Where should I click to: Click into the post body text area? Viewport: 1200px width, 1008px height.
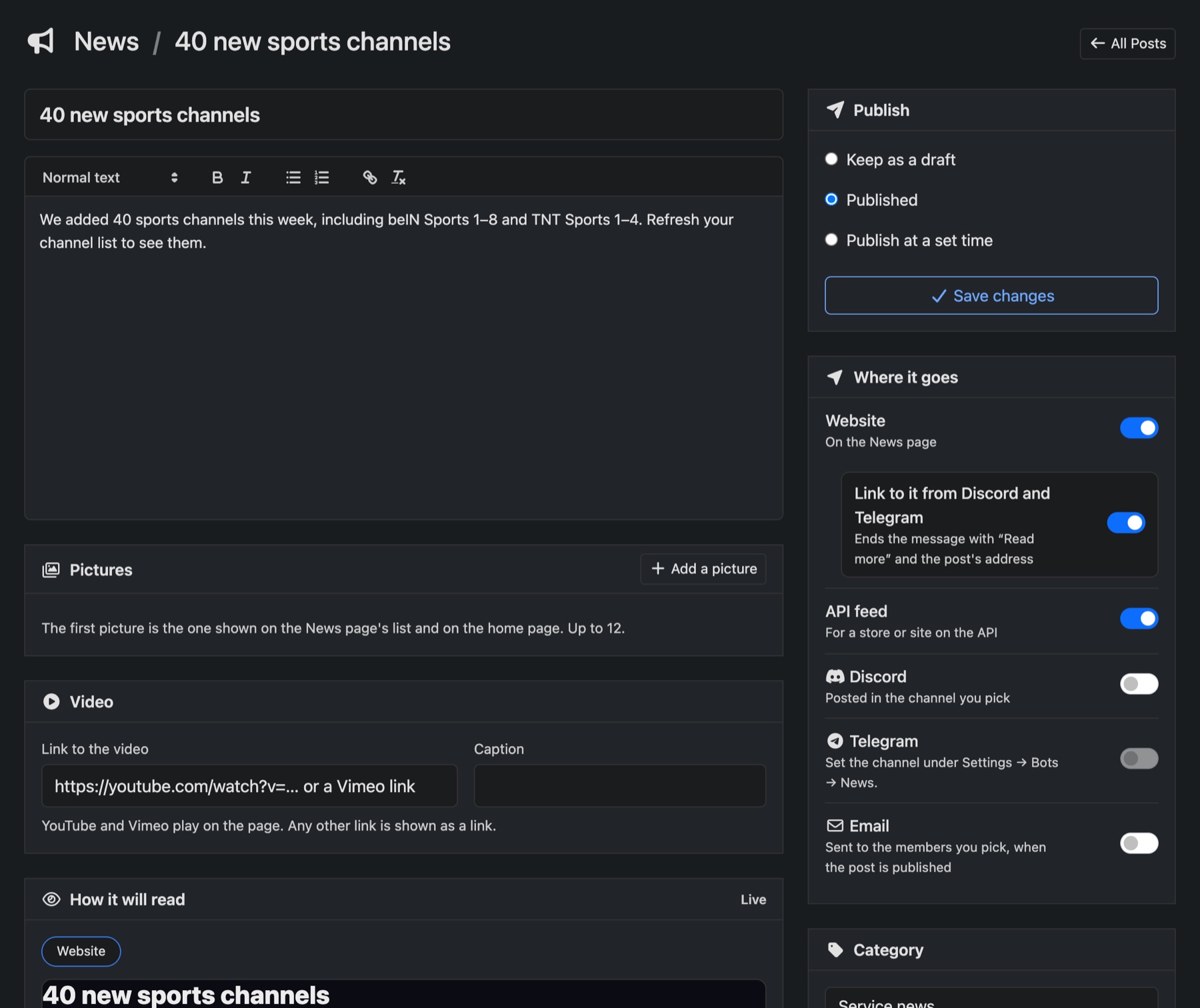click(x=404, y=357)
